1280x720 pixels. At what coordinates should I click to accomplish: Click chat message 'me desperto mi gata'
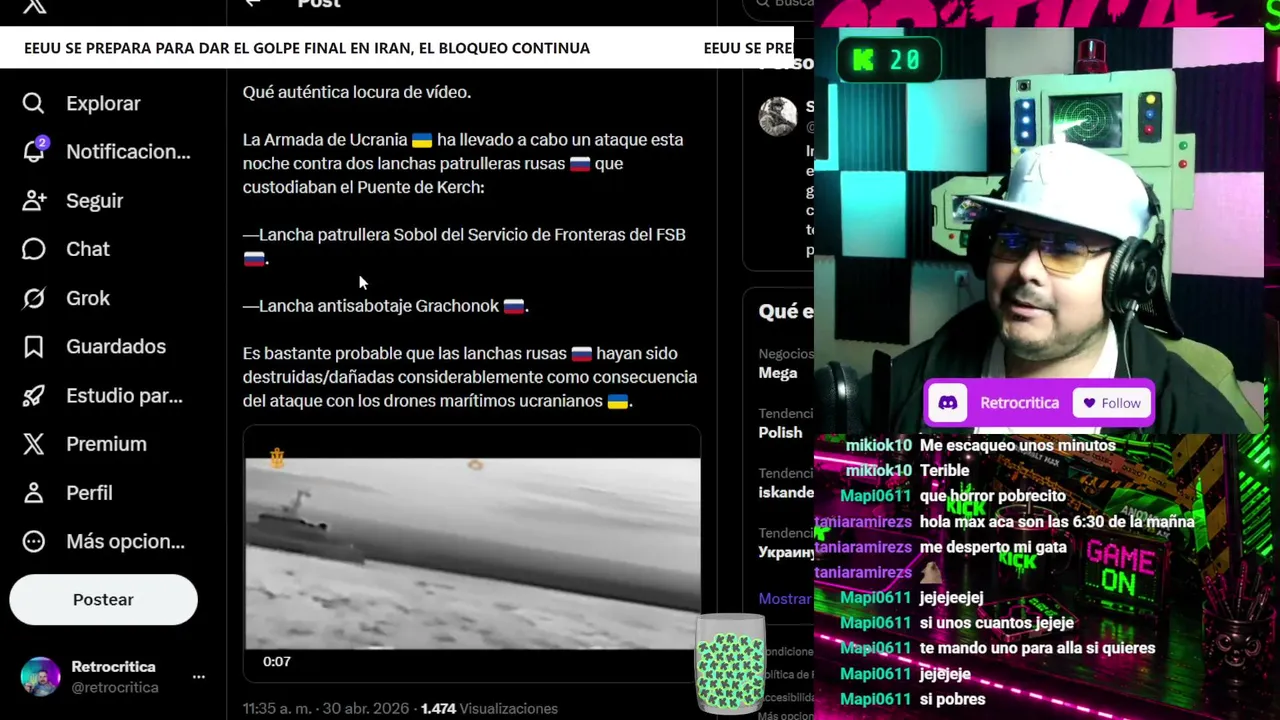click(x=993, y=547)
